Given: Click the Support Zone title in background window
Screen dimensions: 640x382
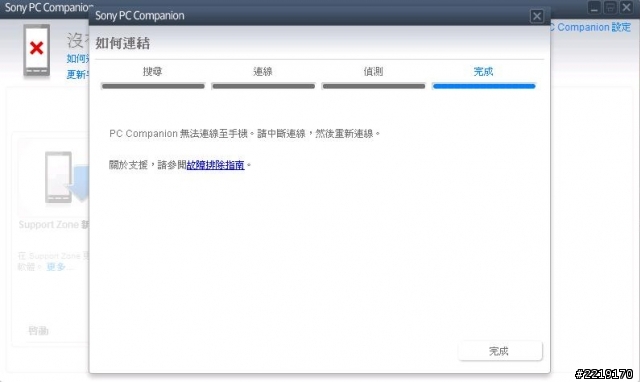Looking at the screenshot, I should [x=53, y=224].
